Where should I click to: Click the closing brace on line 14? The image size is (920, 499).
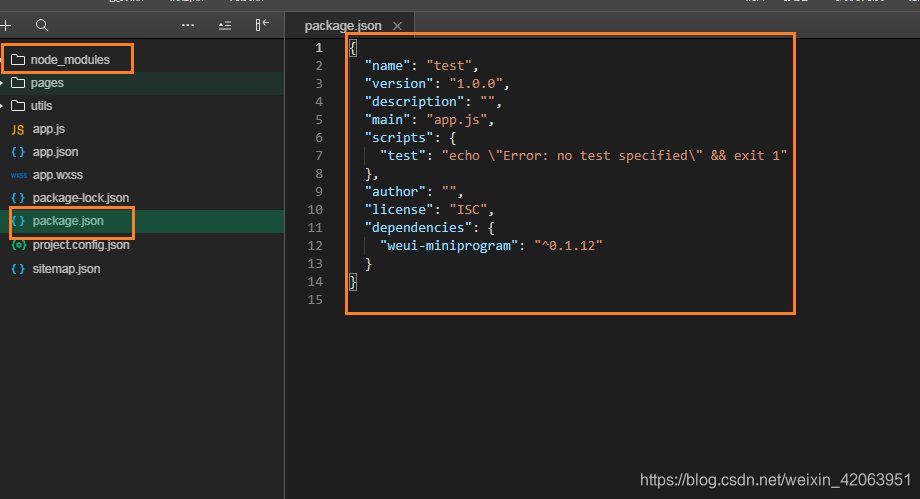point(353,282)
